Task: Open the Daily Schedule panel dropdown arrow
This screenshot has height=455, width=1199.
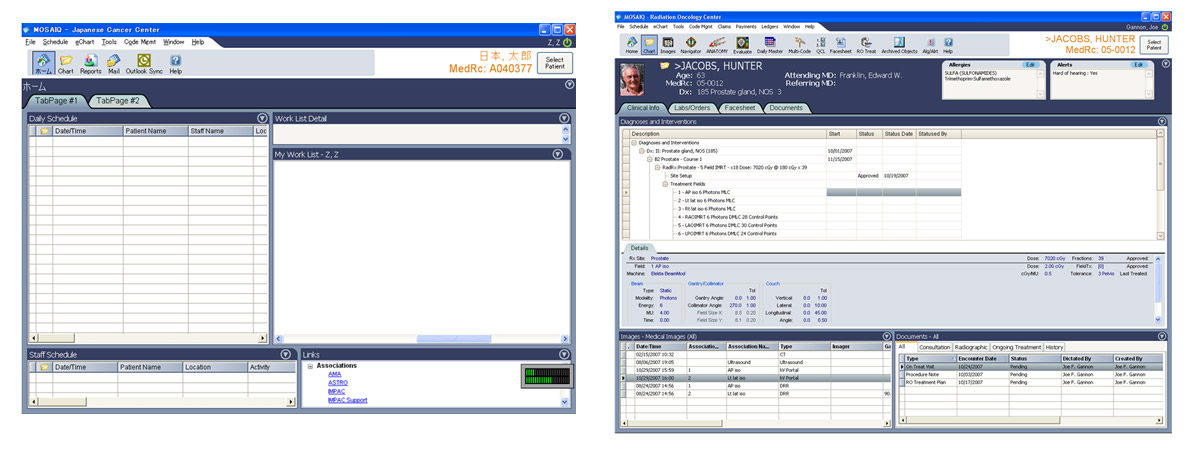Action: coord(262,118)
